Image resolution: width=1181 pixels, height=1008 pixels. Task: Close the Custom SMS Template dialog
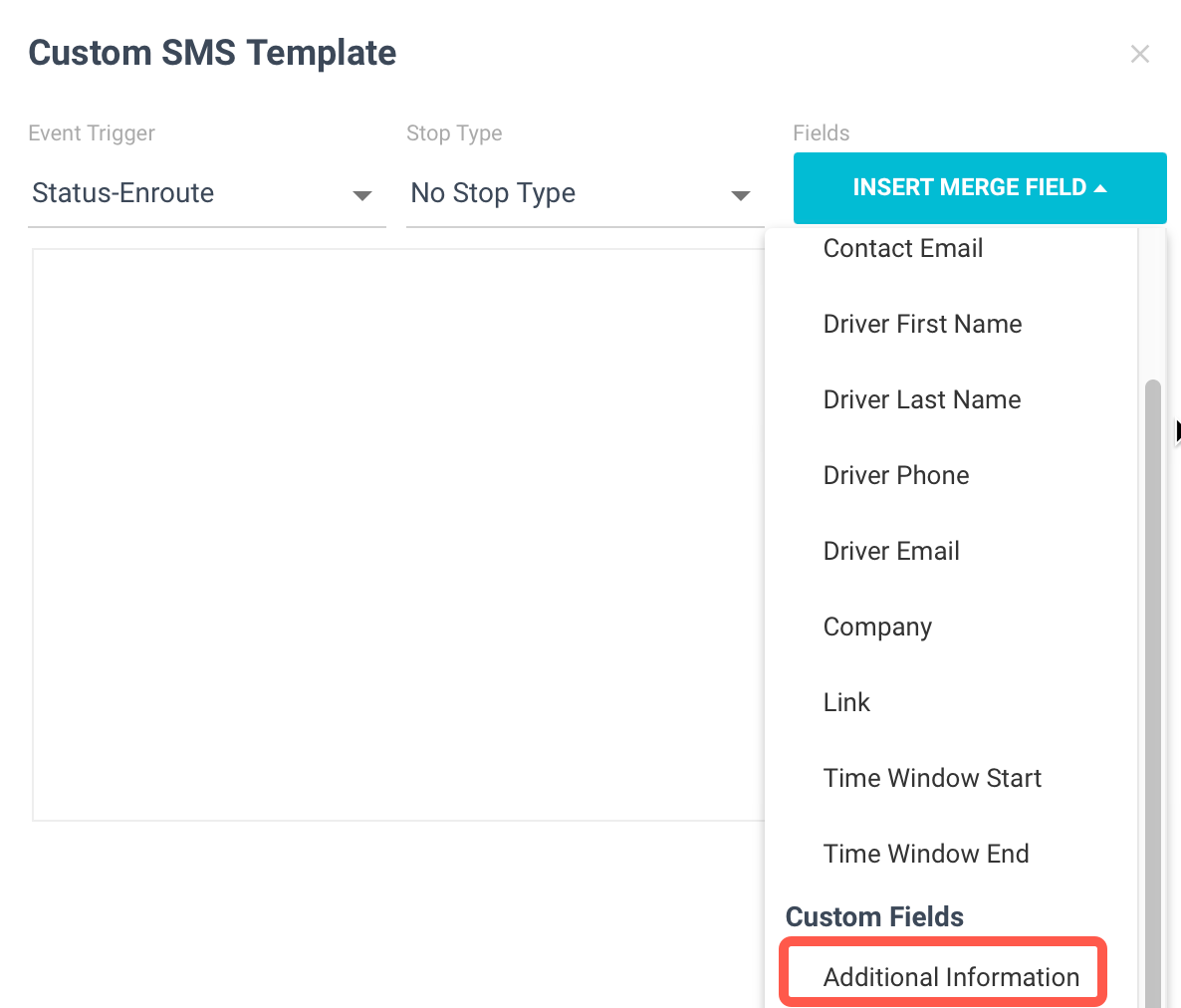(x=1139, y=54)
